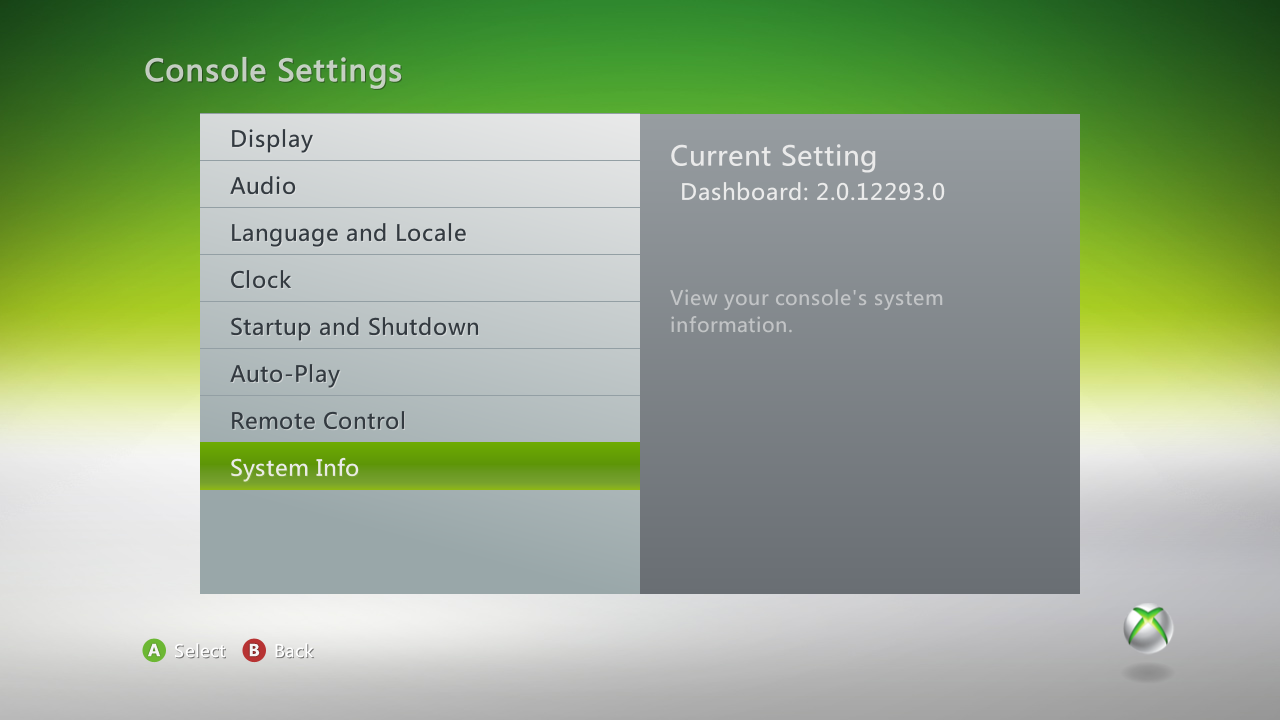Click the green A button icon

(x=154, y=650)
